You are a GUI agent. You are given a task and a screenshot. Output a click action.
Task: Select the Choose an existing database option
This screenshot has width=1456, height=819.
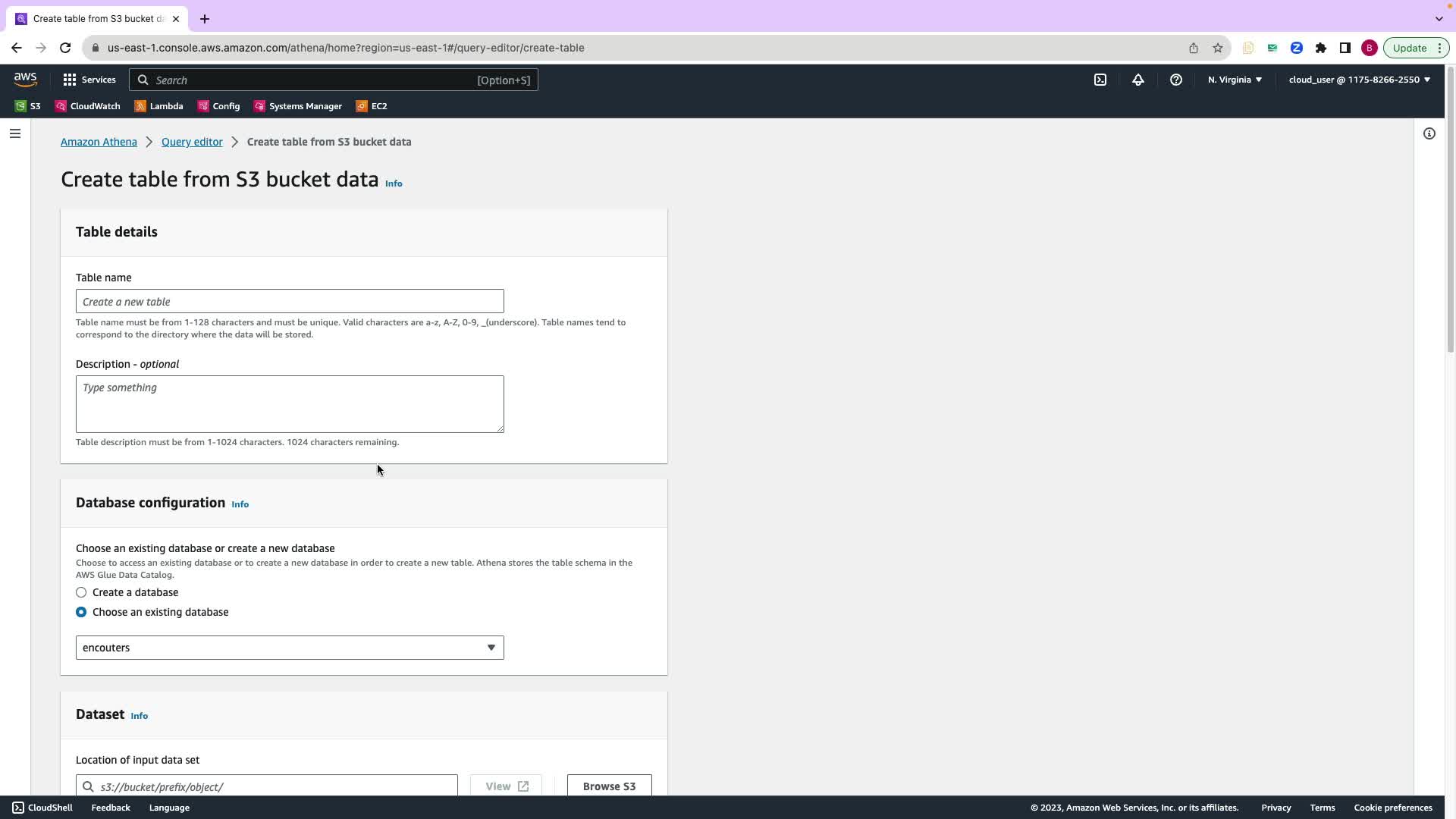[81, 612]
